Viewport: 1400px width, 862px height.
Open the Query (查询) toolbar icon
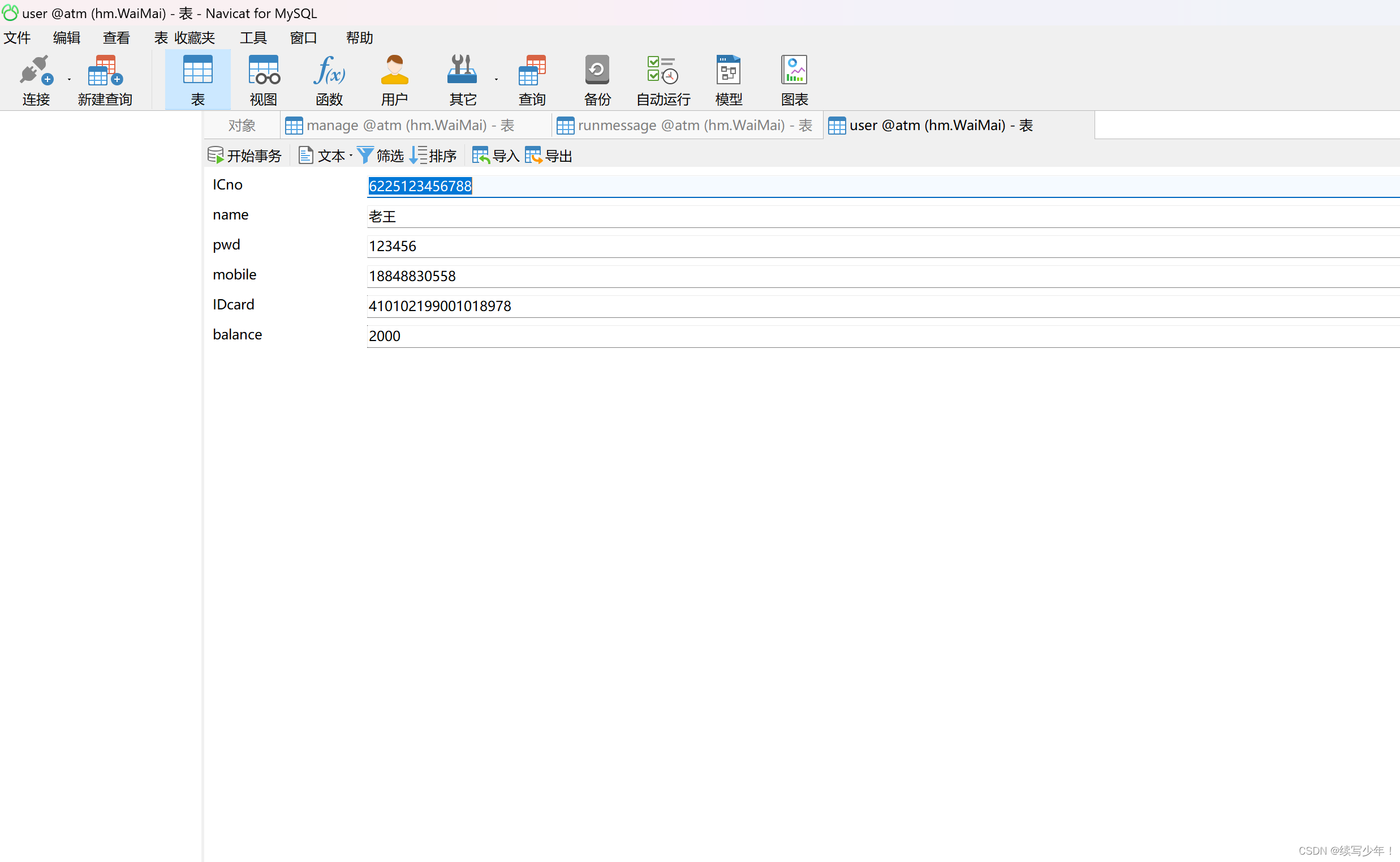coord(532,79)
